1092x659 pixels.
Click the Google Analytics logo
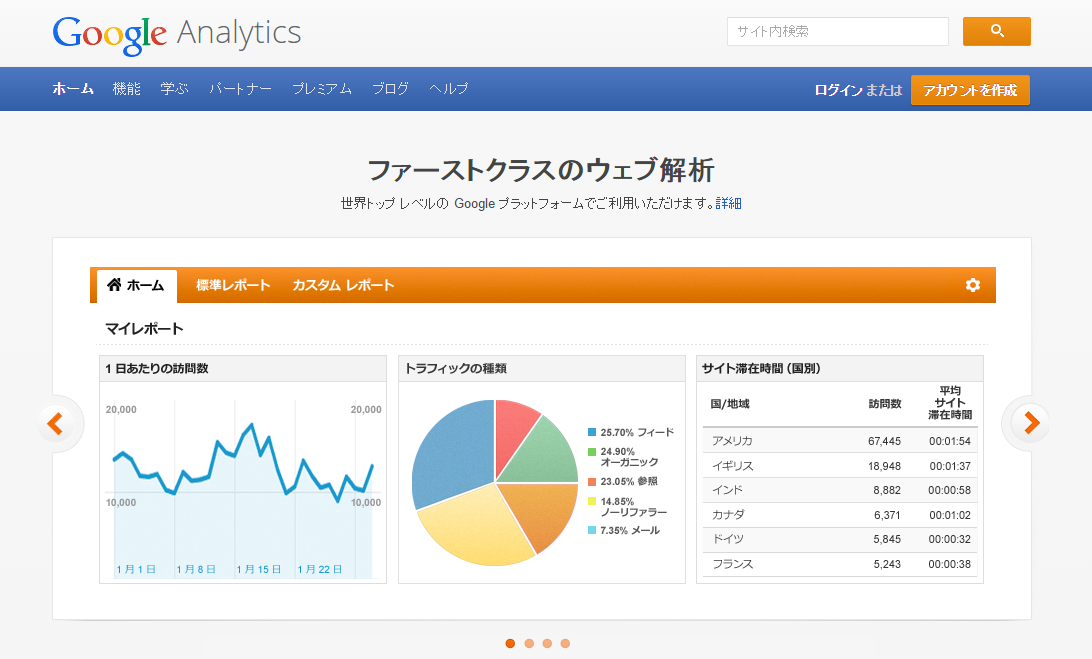click(176, 33)
